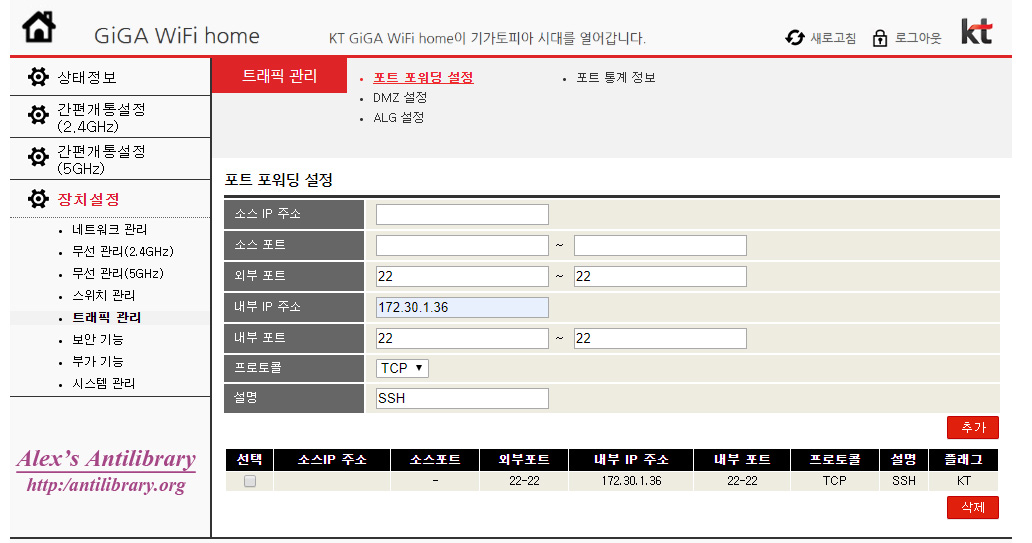Click the 새로고침 text link
Viewport: 1032px width, 543px height.
[x=833, y=38]
